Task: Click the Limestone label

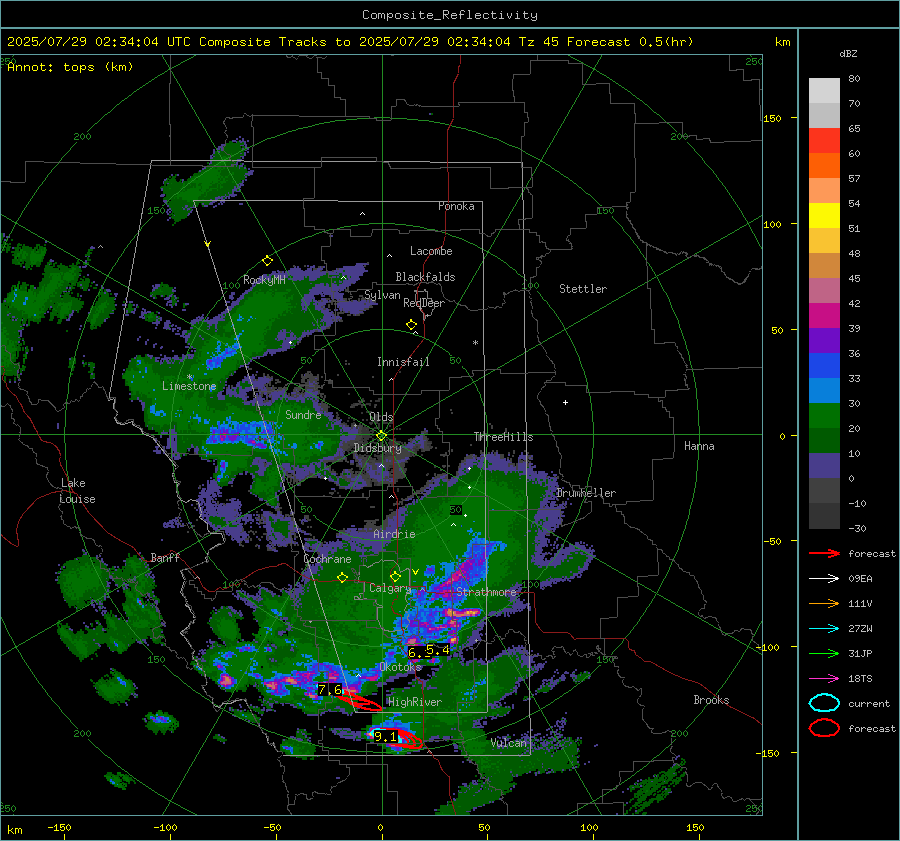Action: tap(189, 386)
